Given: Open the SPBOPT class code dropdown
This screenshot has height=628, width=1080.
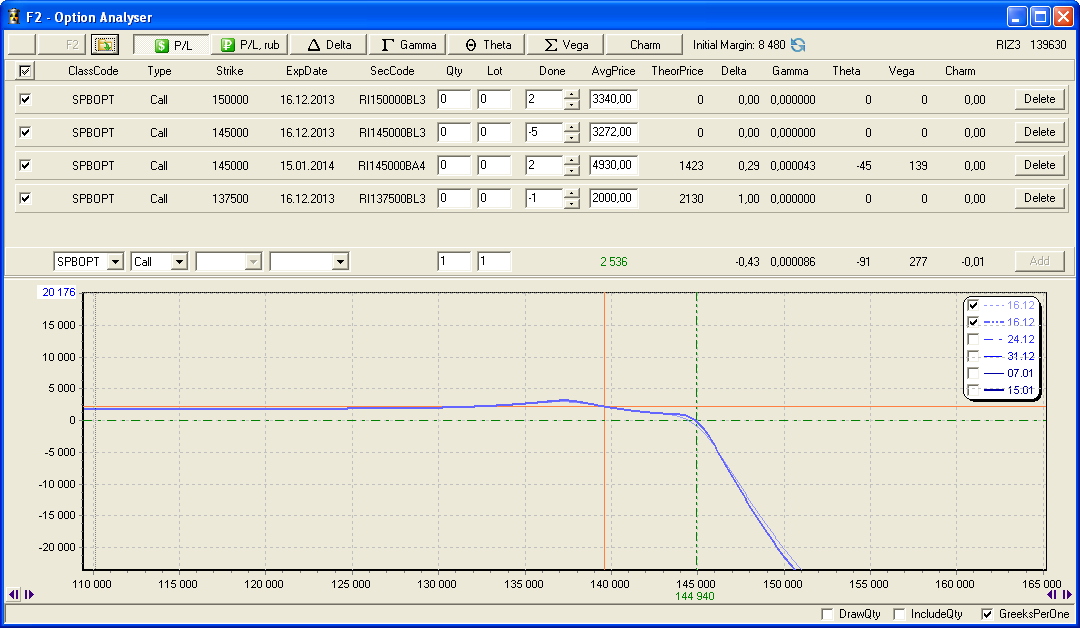Looking at the screenshot, I should point(115,261).
